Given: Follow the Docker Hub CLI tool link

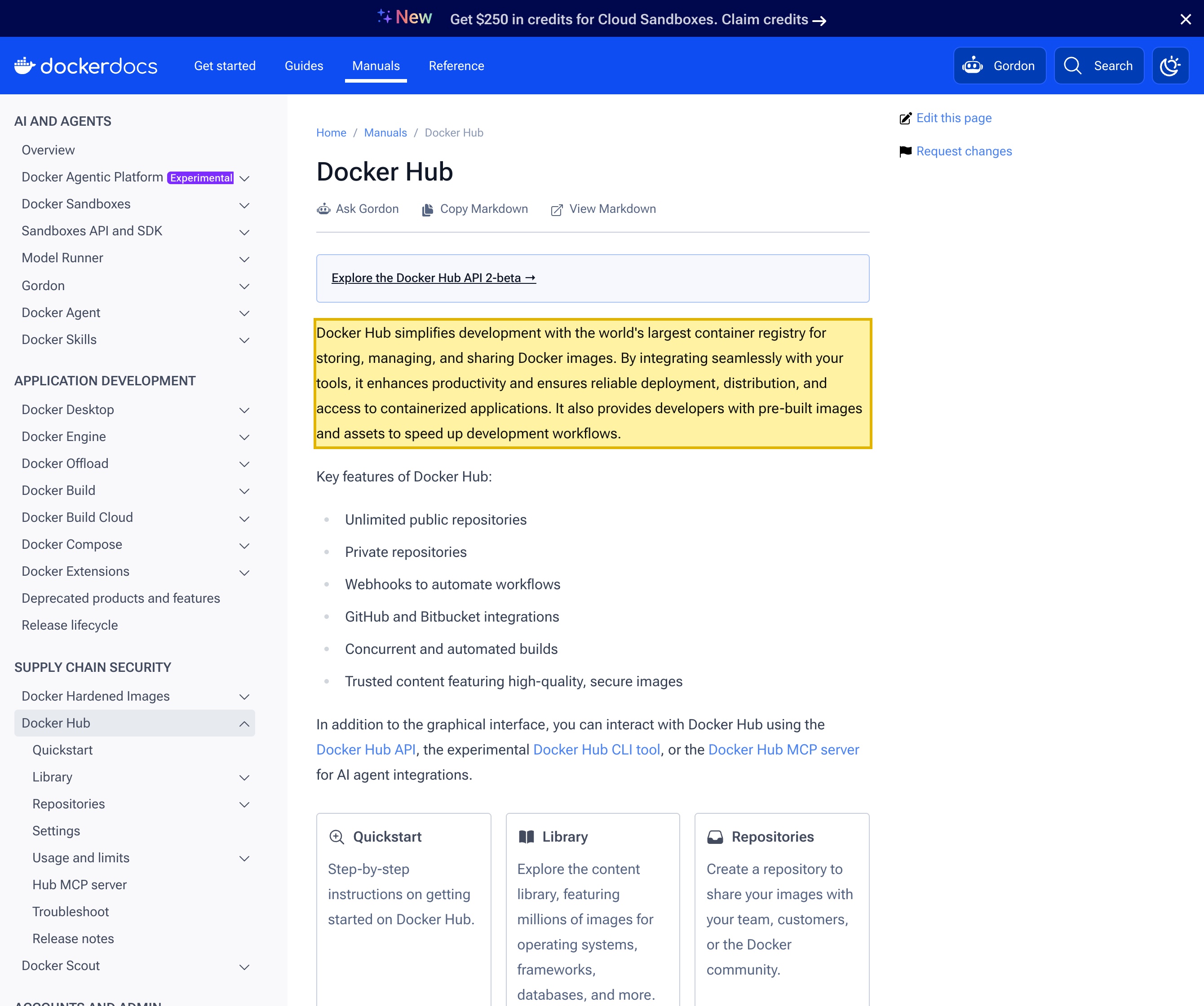Looking at the screenshot, I should 597,750.
